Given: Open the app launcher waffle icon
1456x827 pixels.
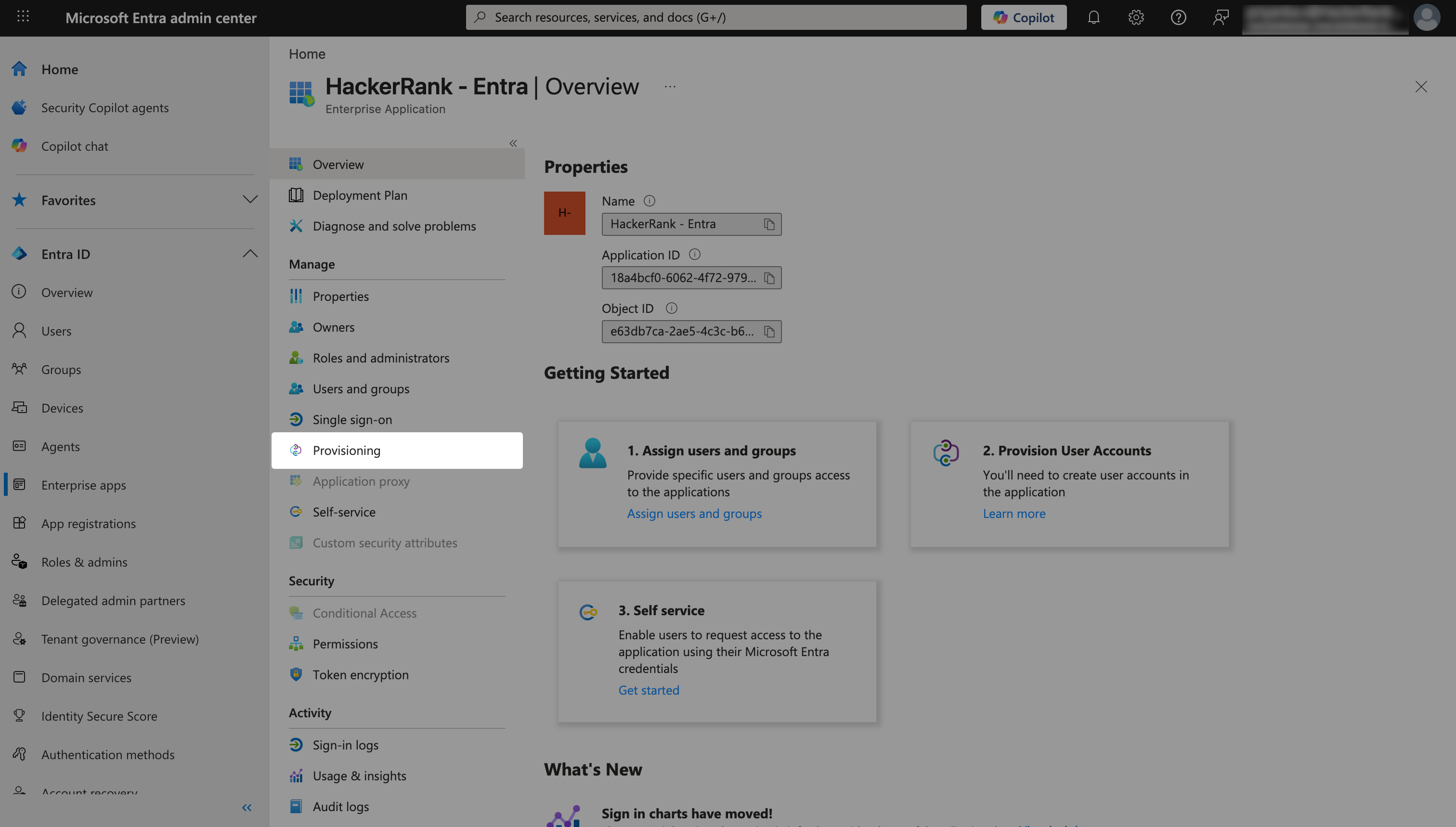Looking at the screenshot, I should [23, 17].
